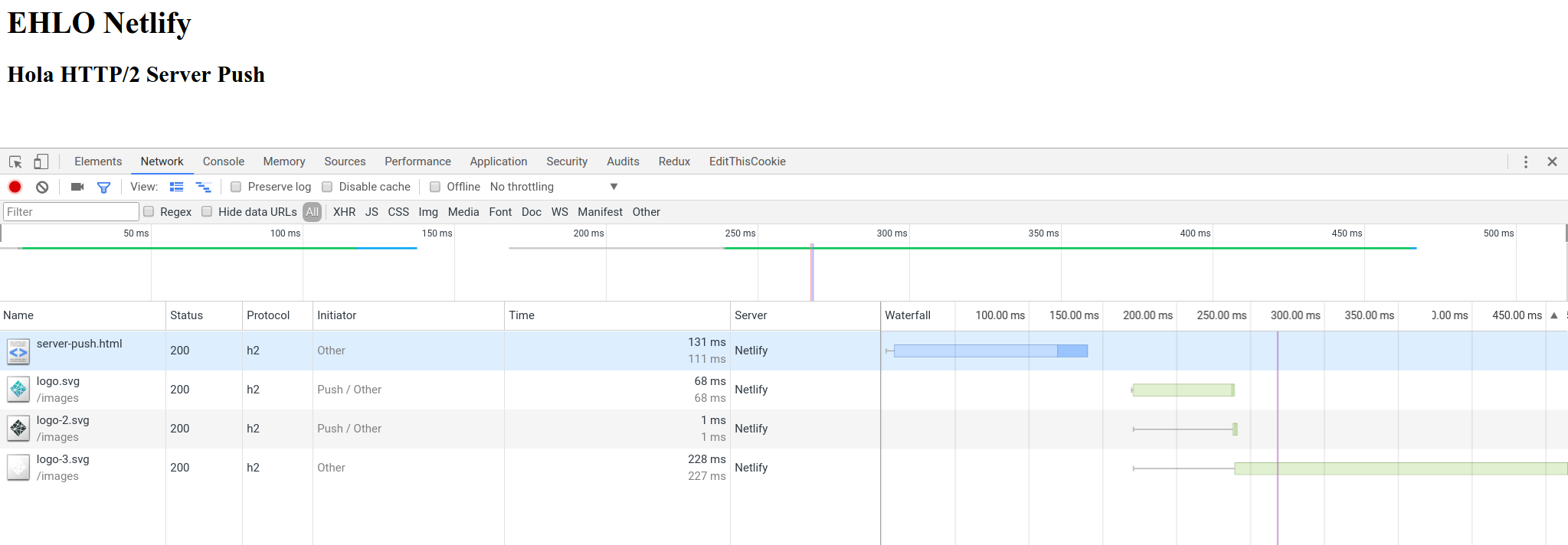Filter requests by XHR type
Viewport: 1568px width, 545px height.
pyautogui.click(x=344, y=212)
